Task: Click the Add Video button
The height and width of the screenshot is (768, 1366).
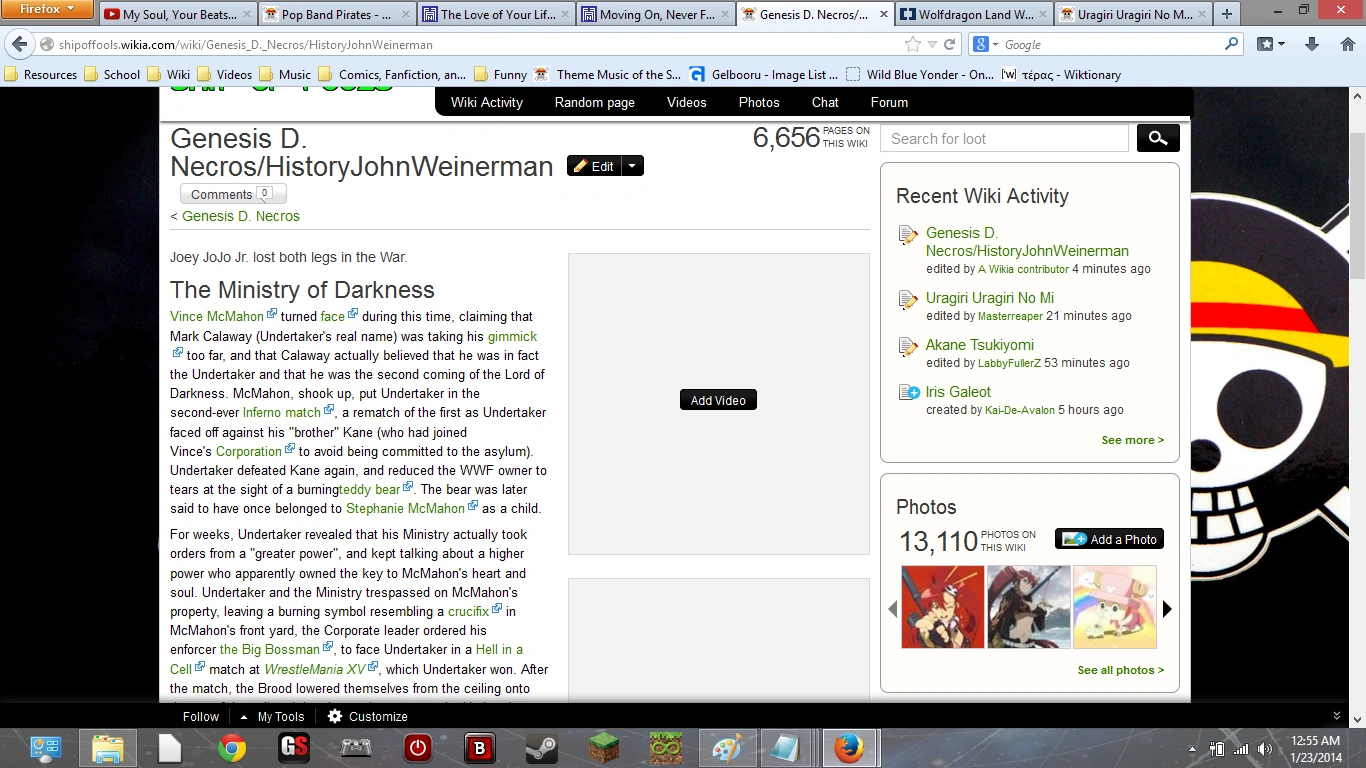Action: [x=718, y=400]
